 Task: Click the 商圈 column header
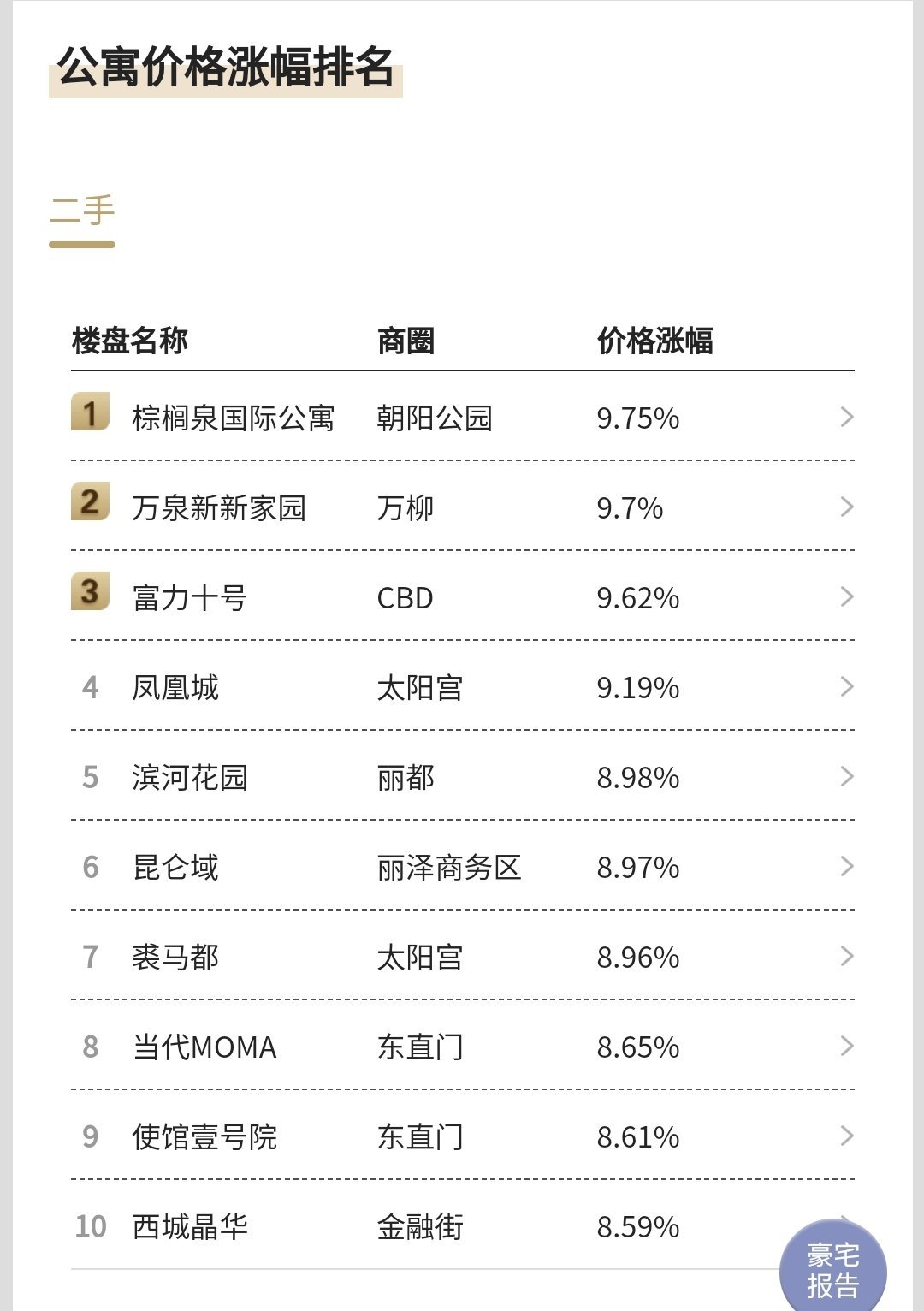coord(406,341)
